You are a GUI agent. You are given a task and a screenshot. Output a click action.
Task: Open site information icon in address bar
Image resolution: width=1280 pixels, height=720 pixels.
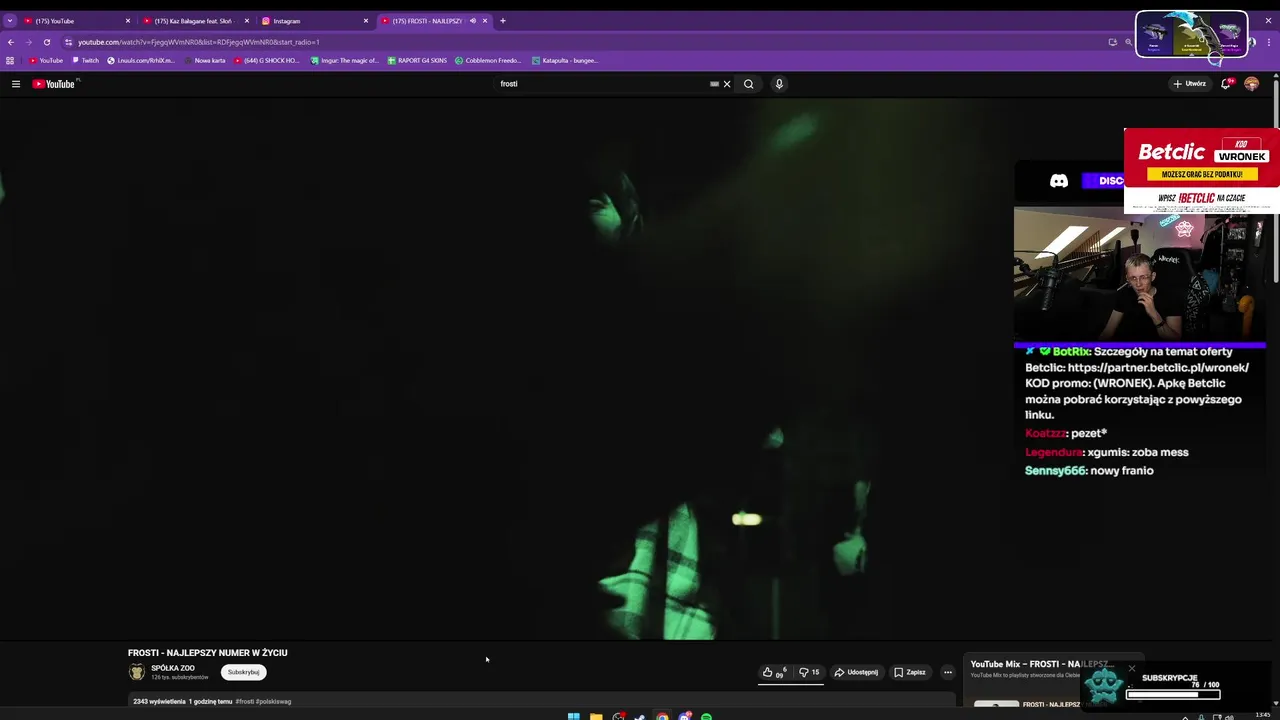coord(68,42)
